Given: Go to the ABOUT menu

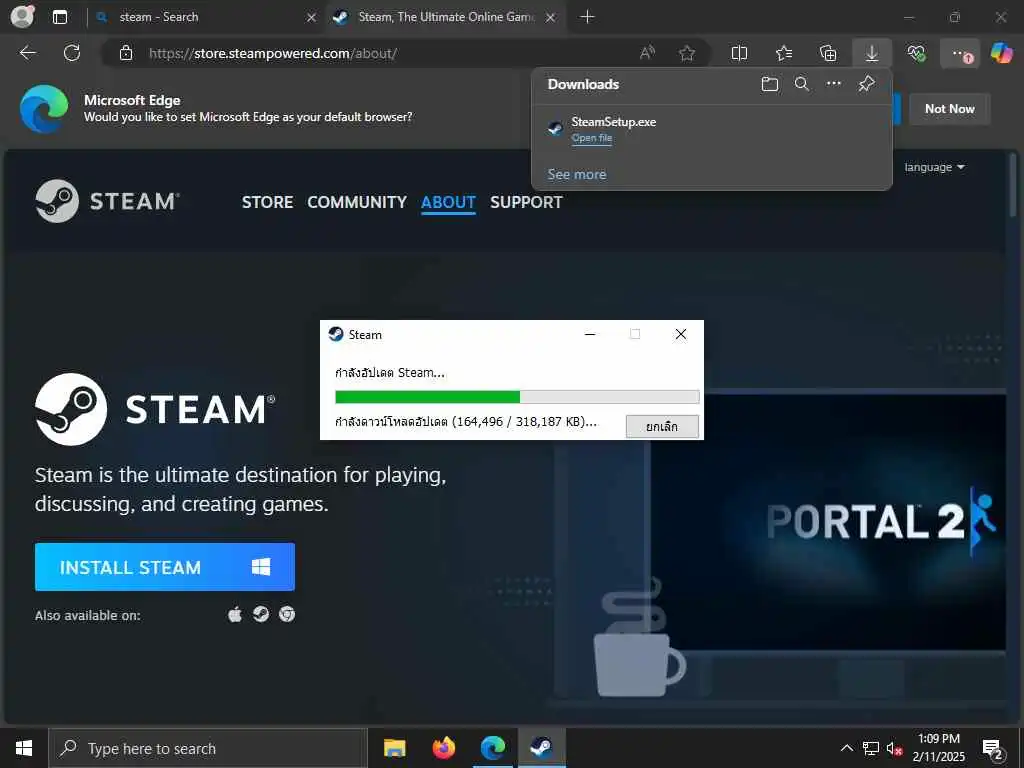Looking at the screenshot, I should [x=448, y=202].
